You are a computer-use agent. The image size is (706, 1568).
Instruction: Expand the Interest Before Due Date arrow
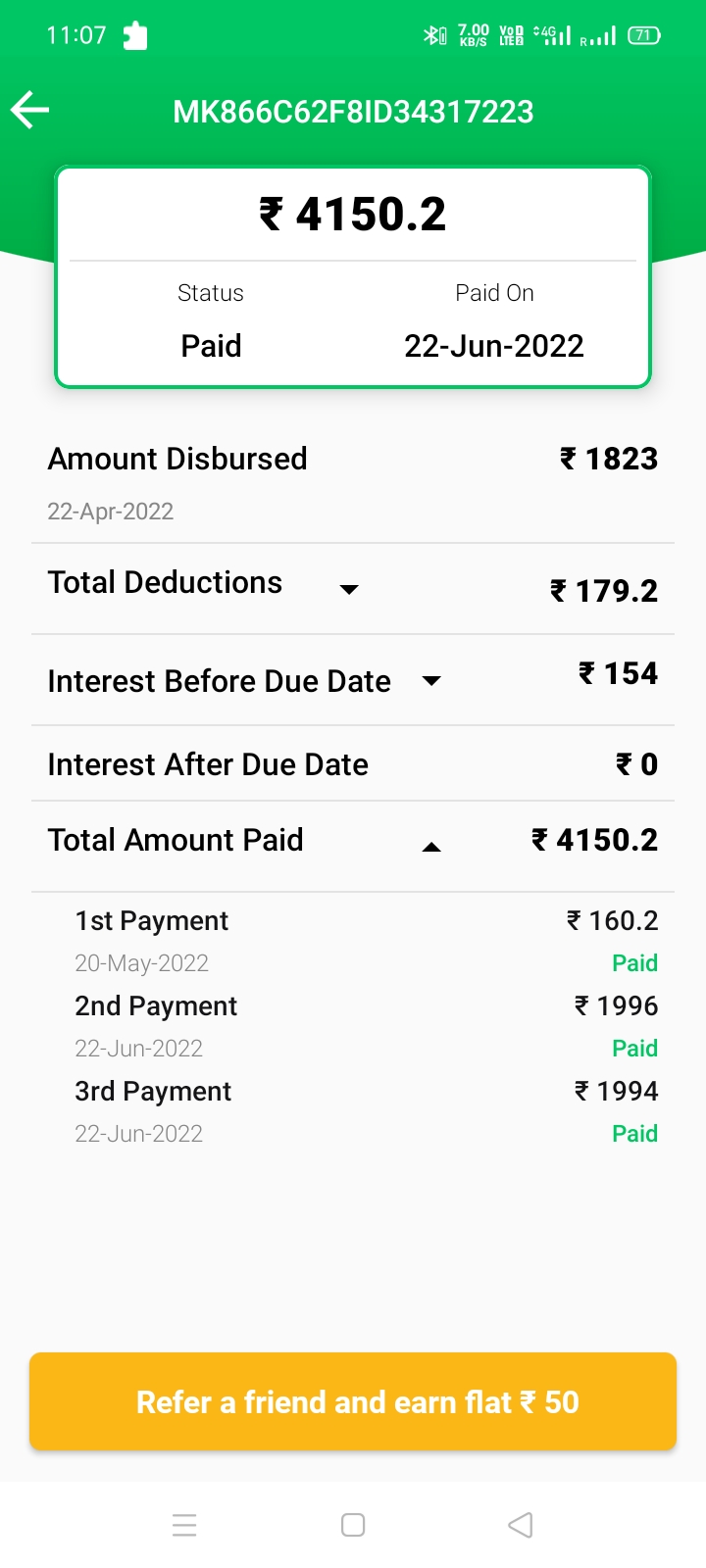pos(431,680)
